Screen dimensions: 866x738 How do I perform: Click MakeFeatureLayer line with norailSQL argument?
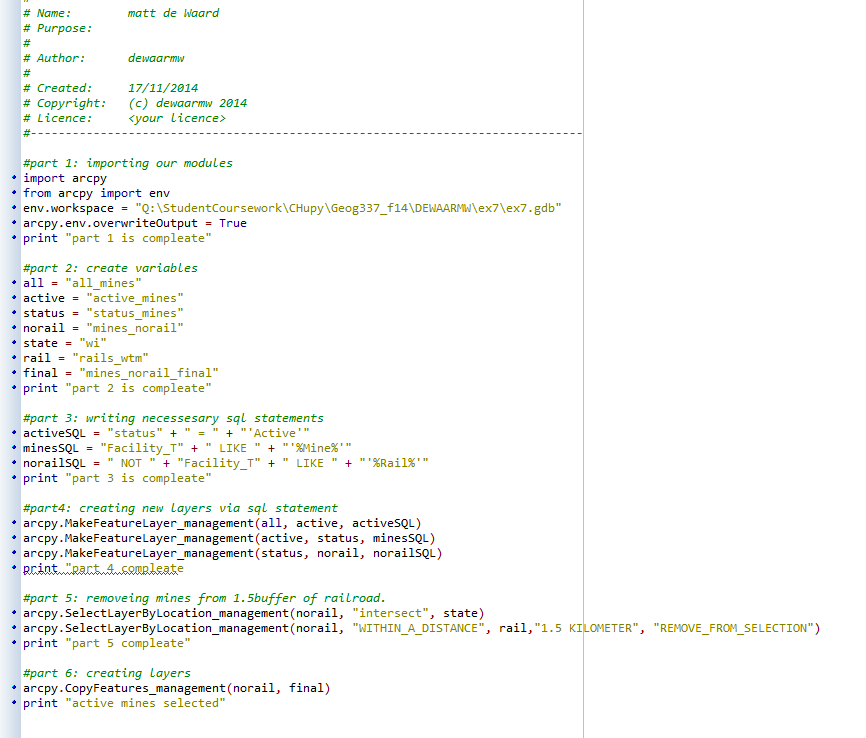point(233,553)
